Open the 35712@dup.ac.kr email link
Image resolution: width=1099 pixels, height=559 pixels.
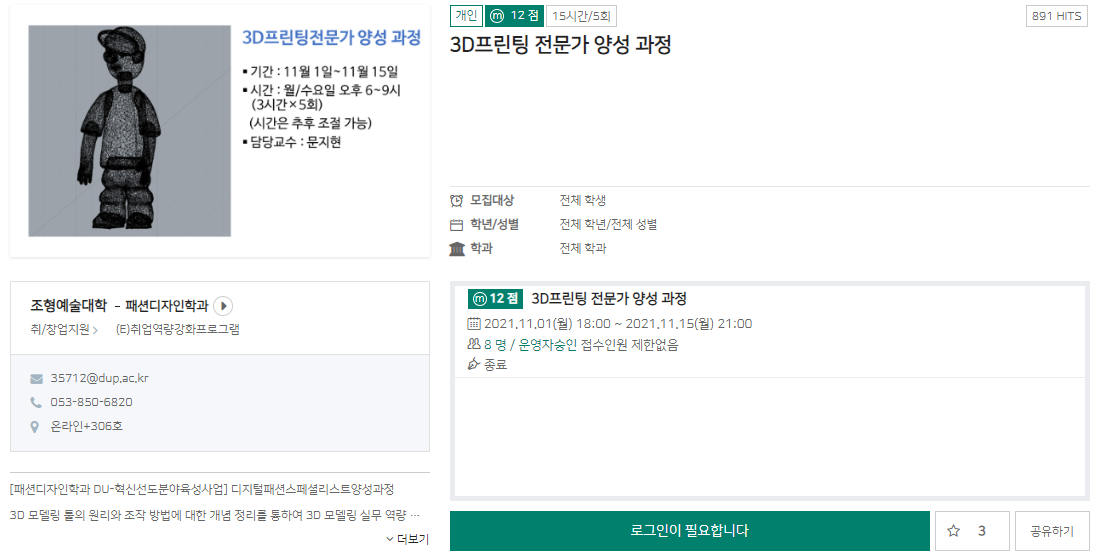(99, 379)
